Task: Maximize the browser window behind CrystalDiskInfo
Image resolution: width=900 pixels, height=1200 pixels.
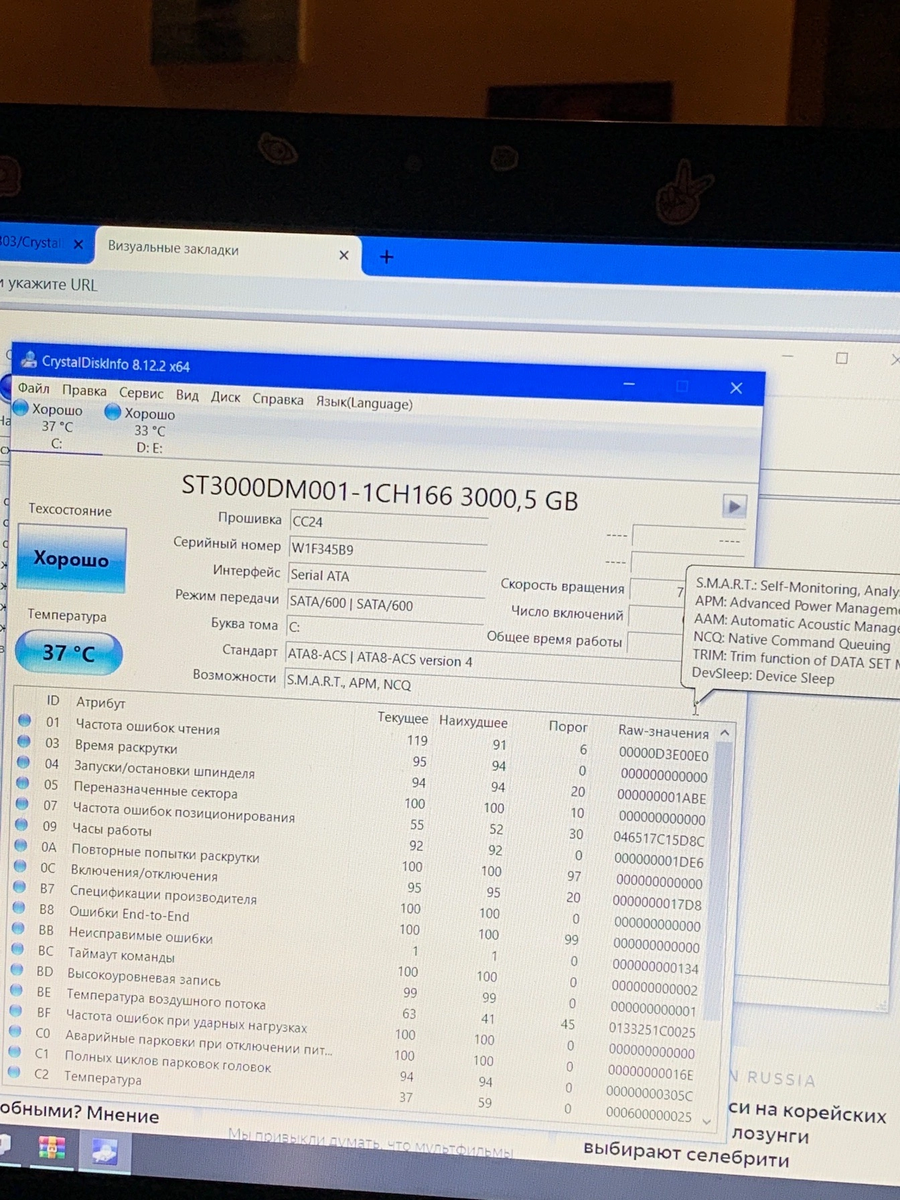Action: (x=842, y=358)
